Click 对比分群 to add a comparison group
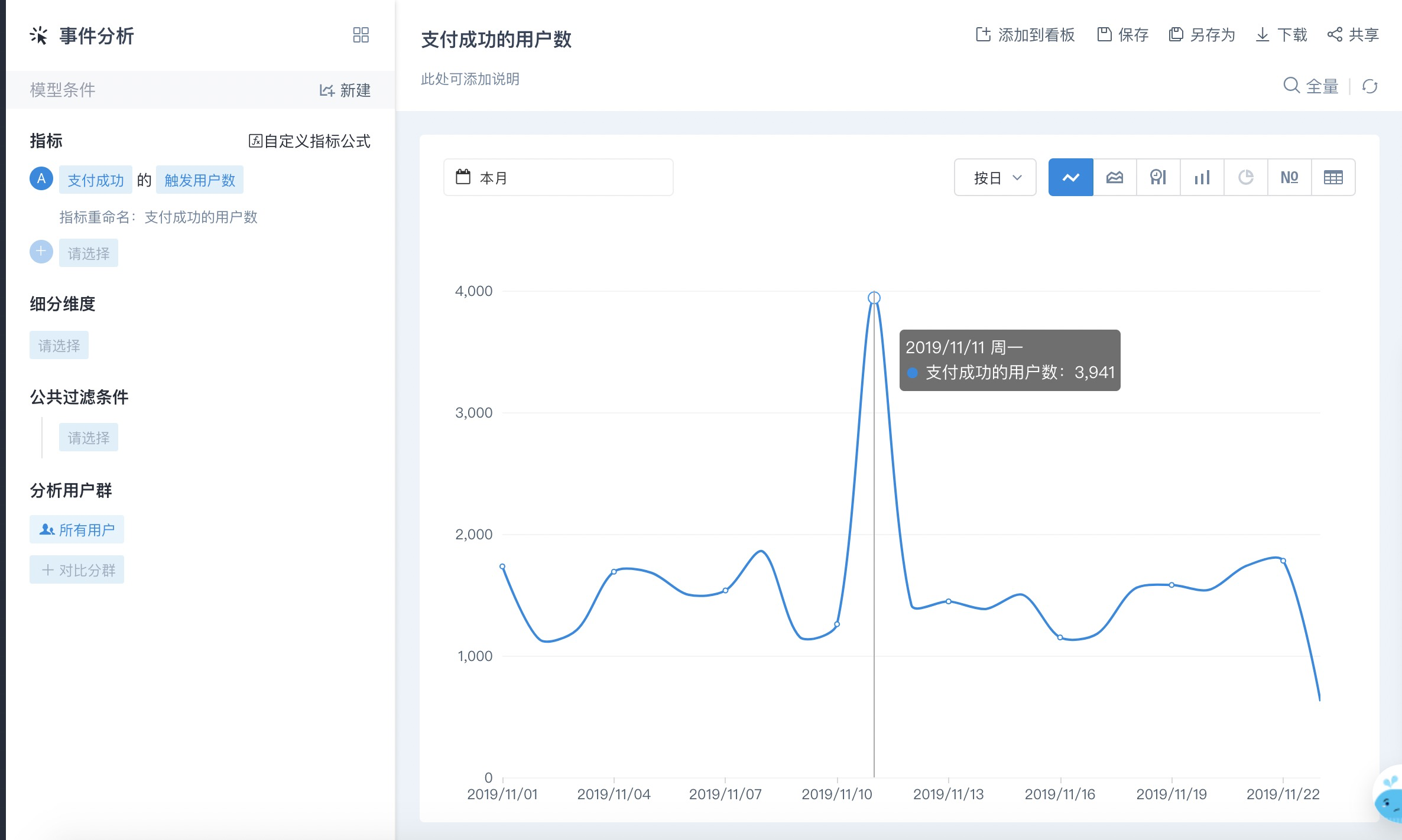The width and height of the screenshot is (1402, 840). coord(77,570)
